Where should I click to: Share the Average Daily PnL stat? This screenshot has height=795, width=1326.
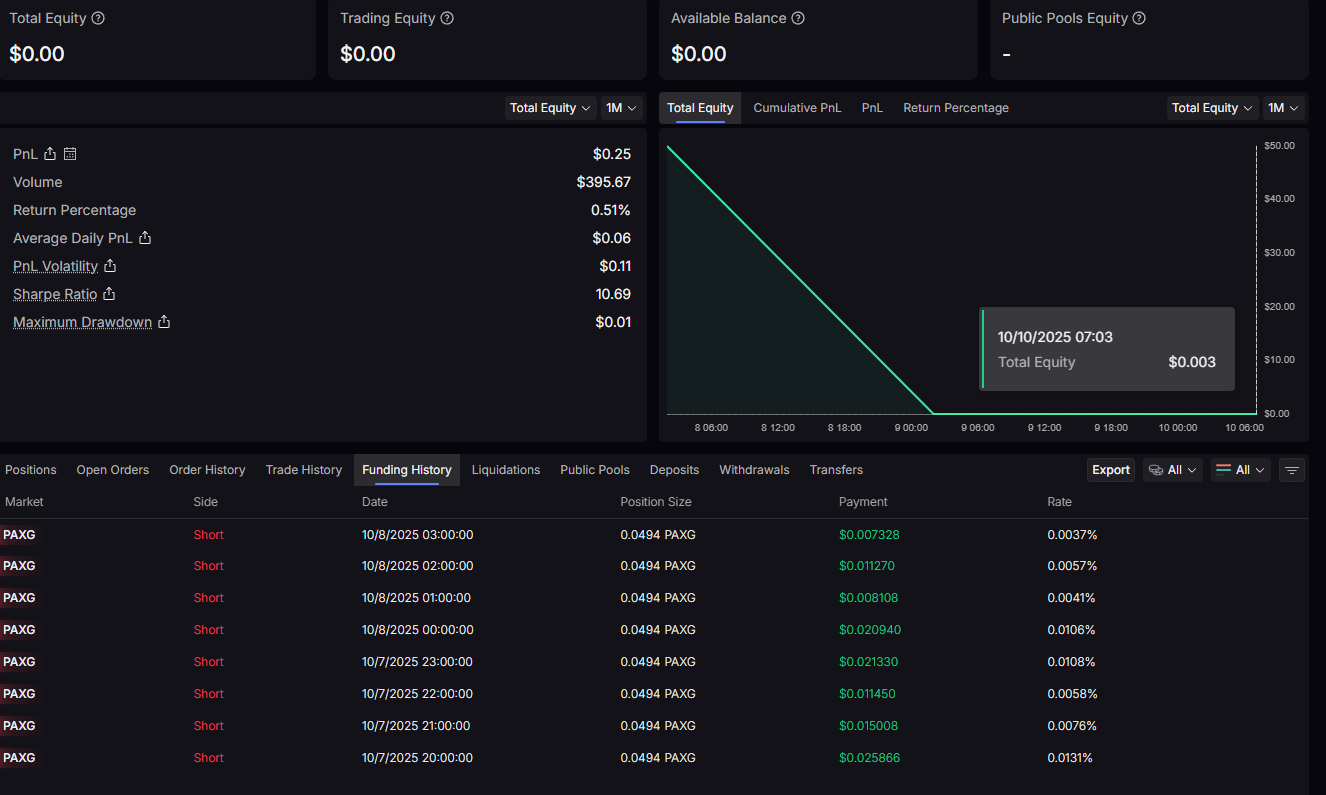tap(145, 238)
